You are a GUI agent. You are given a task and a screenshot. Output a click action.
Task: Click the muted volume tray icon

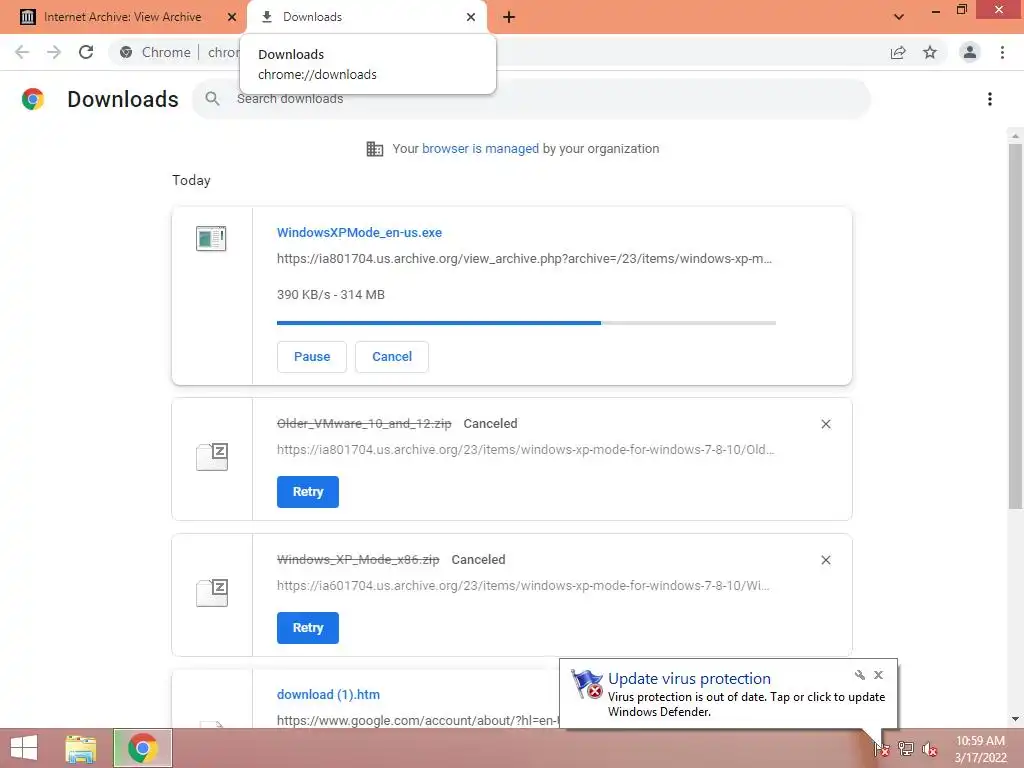click(x=929, y=749)
